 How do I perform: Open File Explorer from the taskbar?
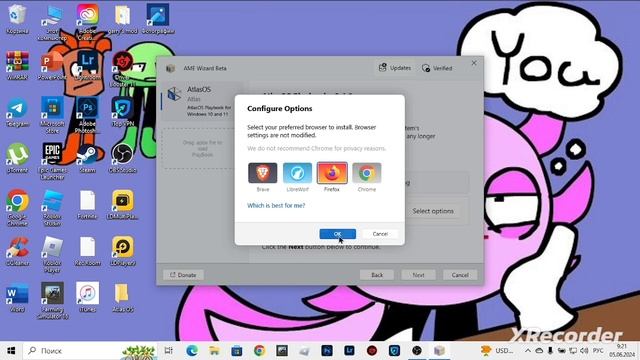coord(214,351)
